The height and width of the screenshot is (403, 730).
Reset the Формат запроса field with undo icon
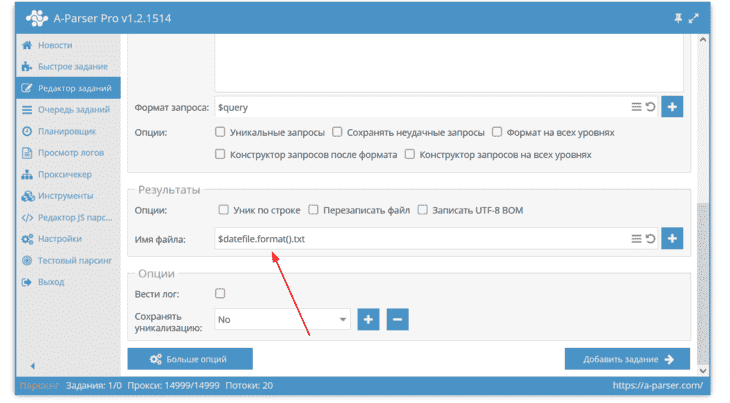pos(650,107)
